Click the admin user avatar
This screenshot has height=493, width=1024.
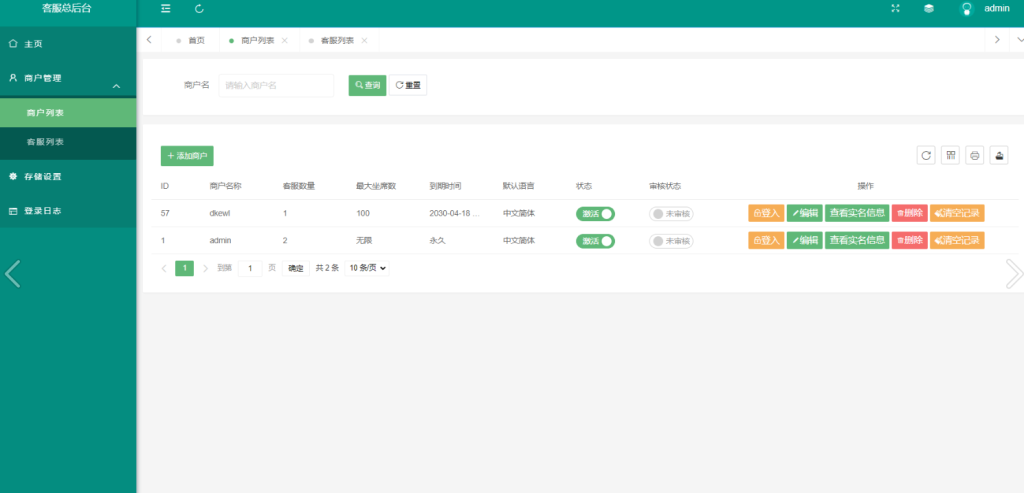[x=967, y=8]
